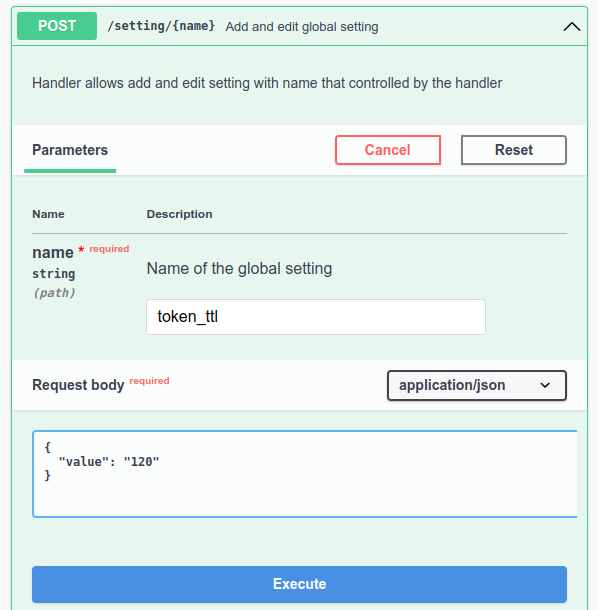This screenshot has height=610, width=598.
Task: Reset the request parameters
Action: pos(514,150)
